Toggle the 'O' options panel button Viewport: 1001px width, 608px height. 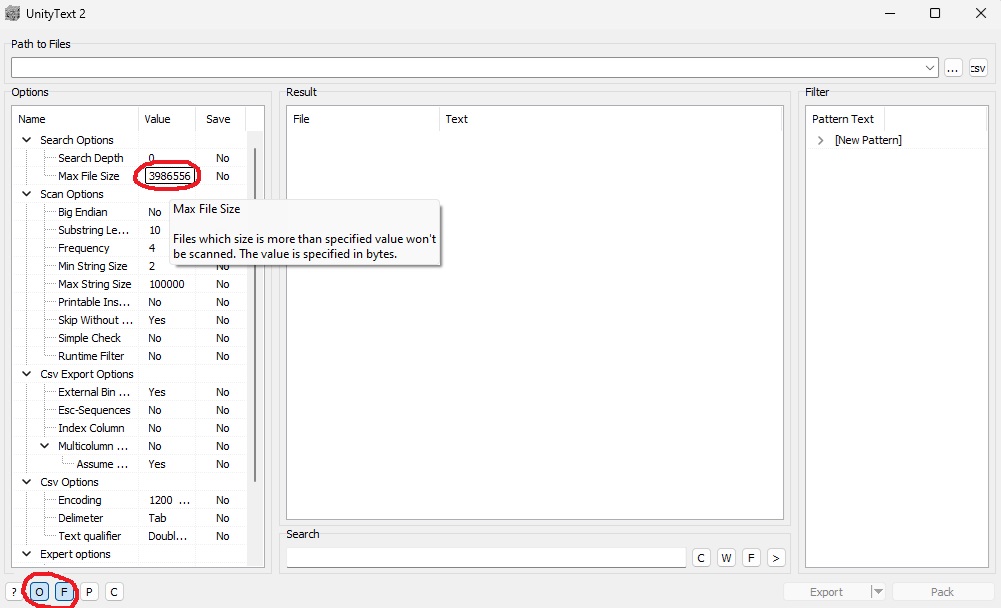click(40, 592)
